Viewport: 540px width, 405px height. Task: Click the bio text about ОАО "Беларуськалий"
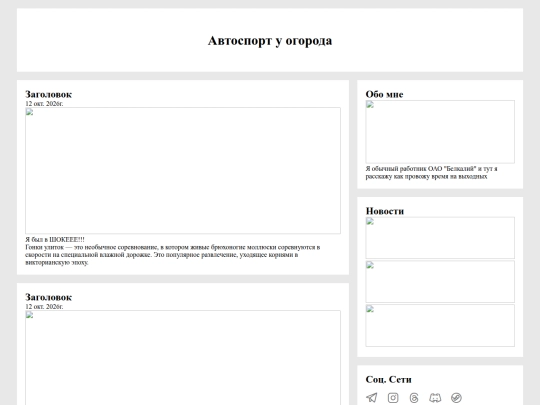click(x=432, y=173)
